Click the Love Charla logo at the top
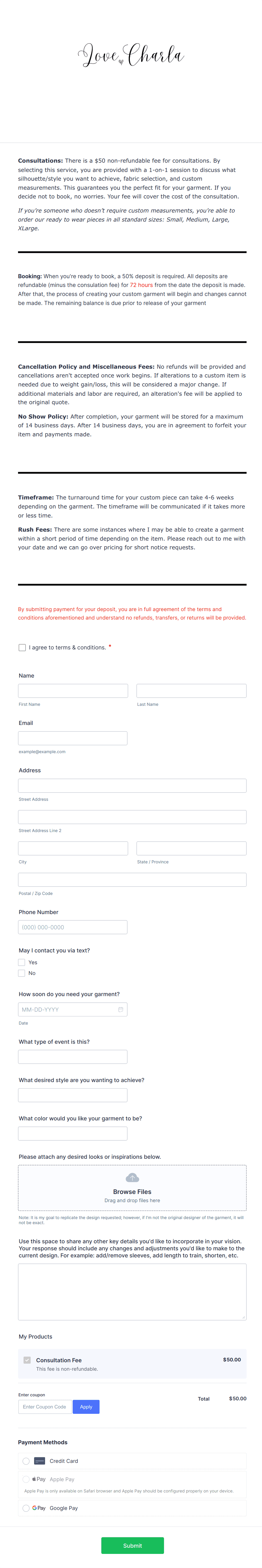 [131, 55]
